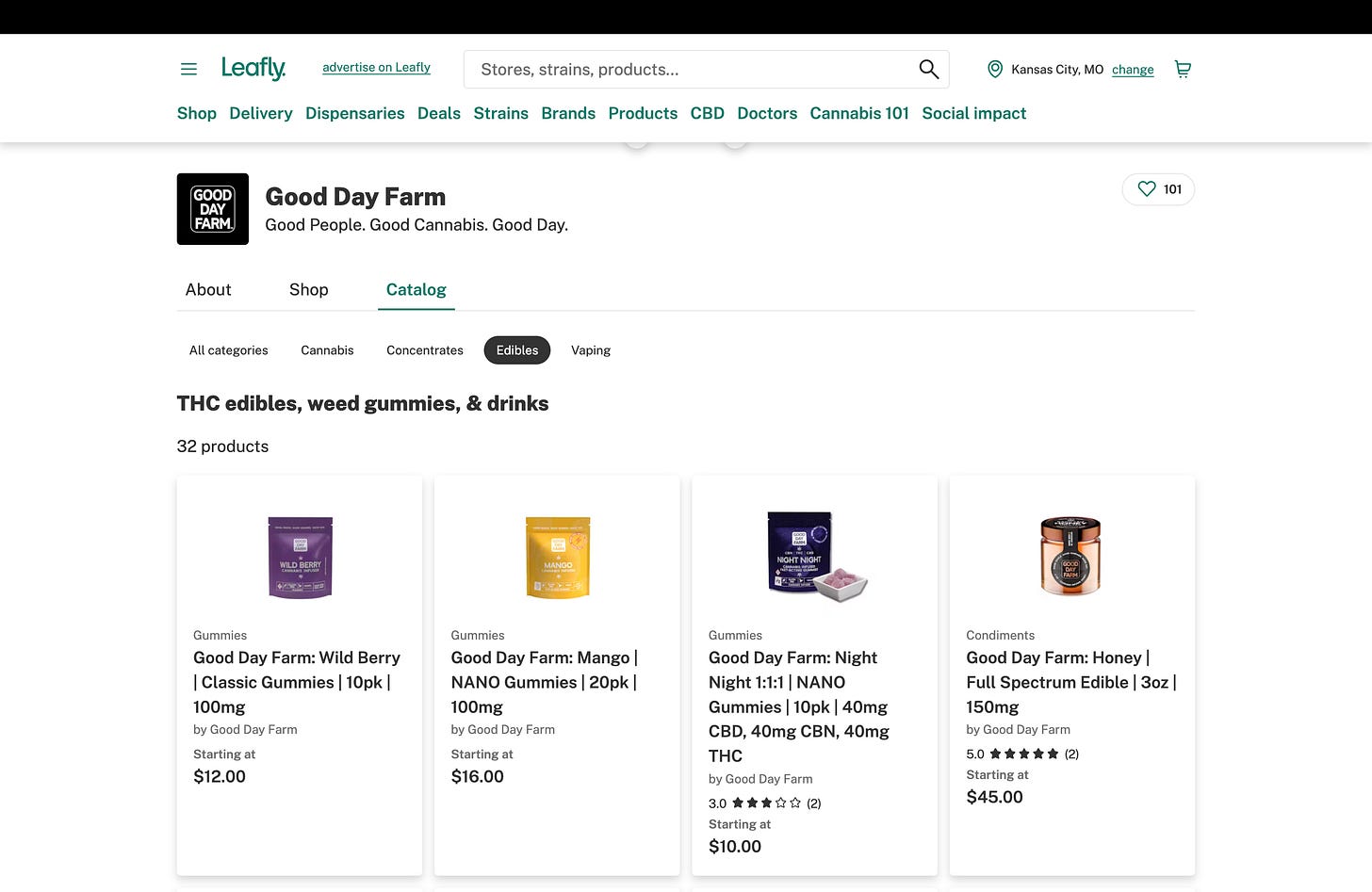Open Honey Full Spectrum Edible product title
The image size is (1372, 892).
1071,682
